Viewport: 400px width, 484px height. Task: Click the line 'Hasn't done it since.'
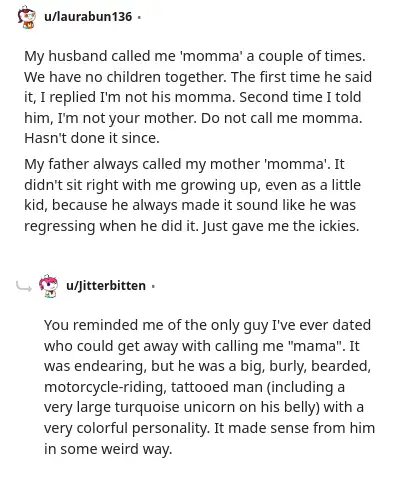click(x=92, y=138)
